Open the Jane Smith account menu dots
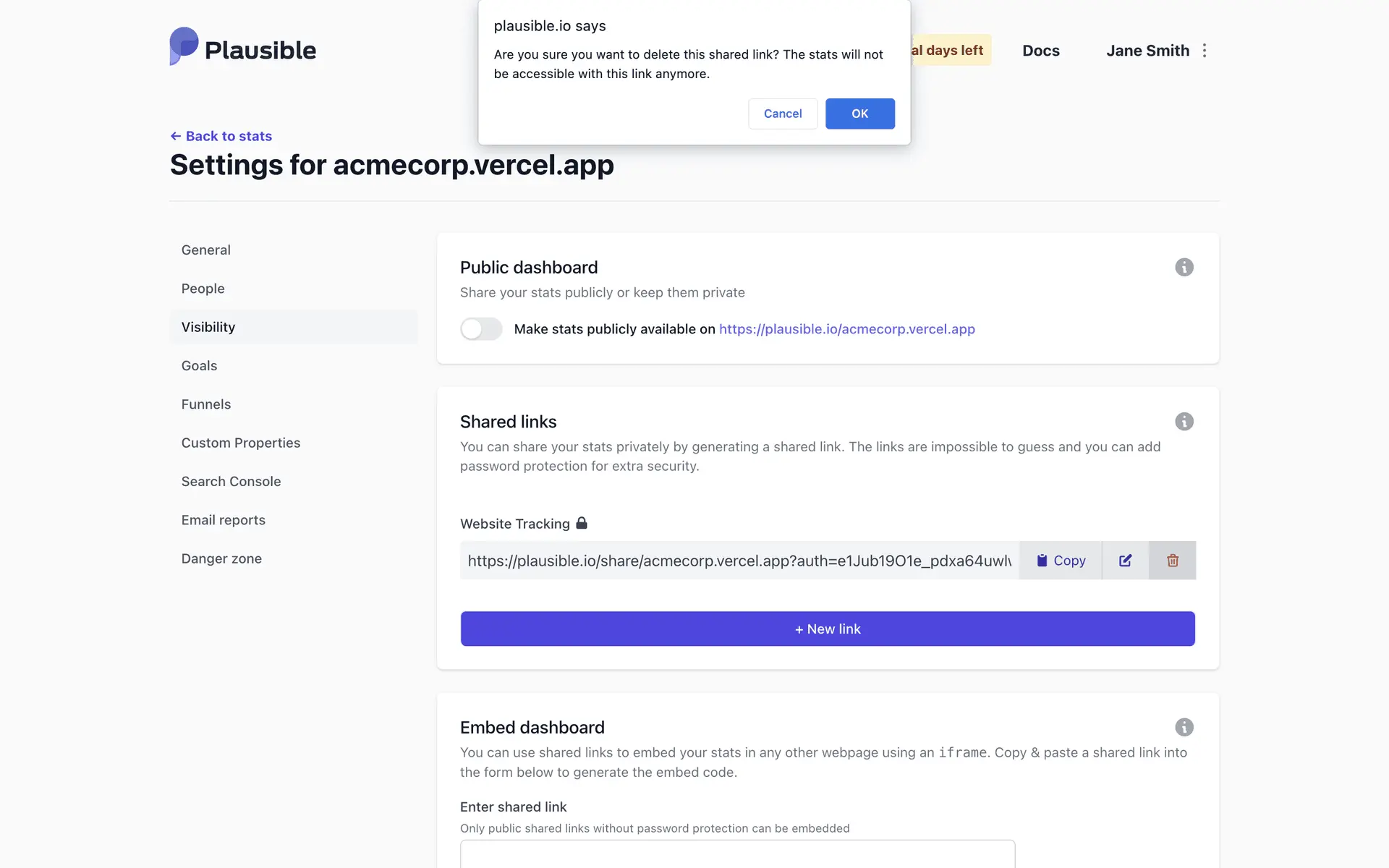 click(1205, 51)
